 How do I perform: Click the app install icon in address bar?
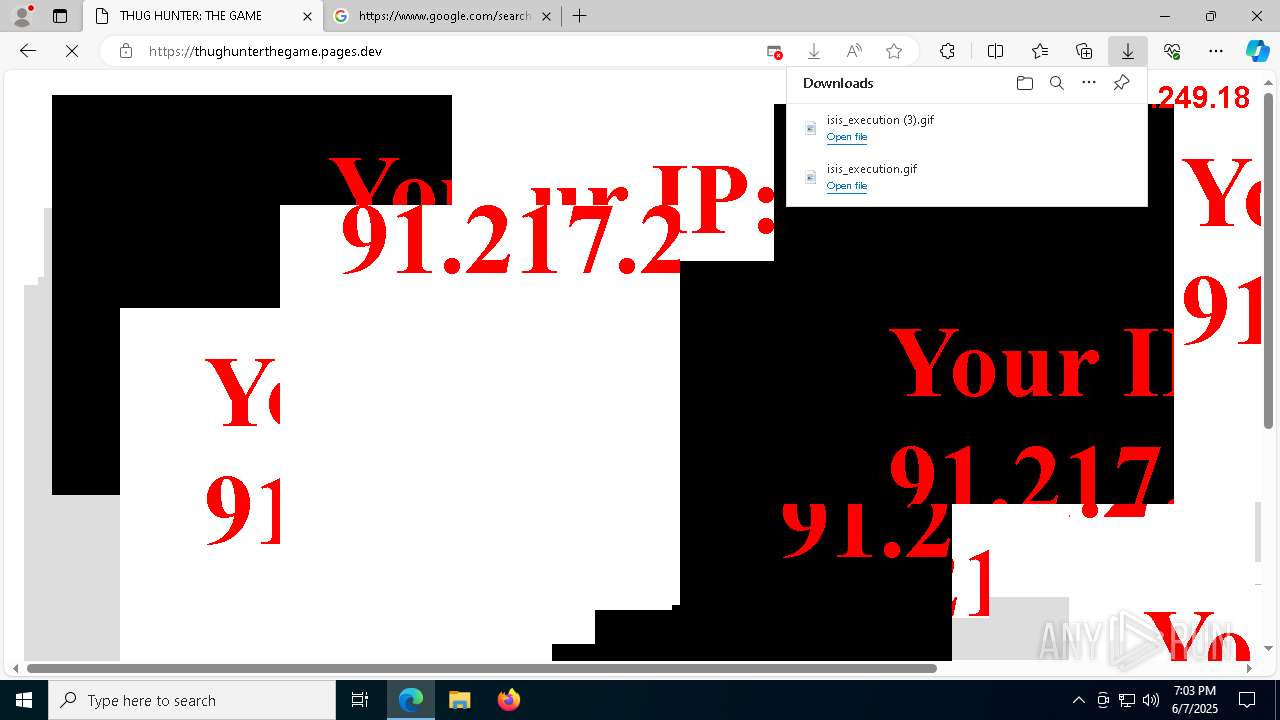click(x=814, y=51)
